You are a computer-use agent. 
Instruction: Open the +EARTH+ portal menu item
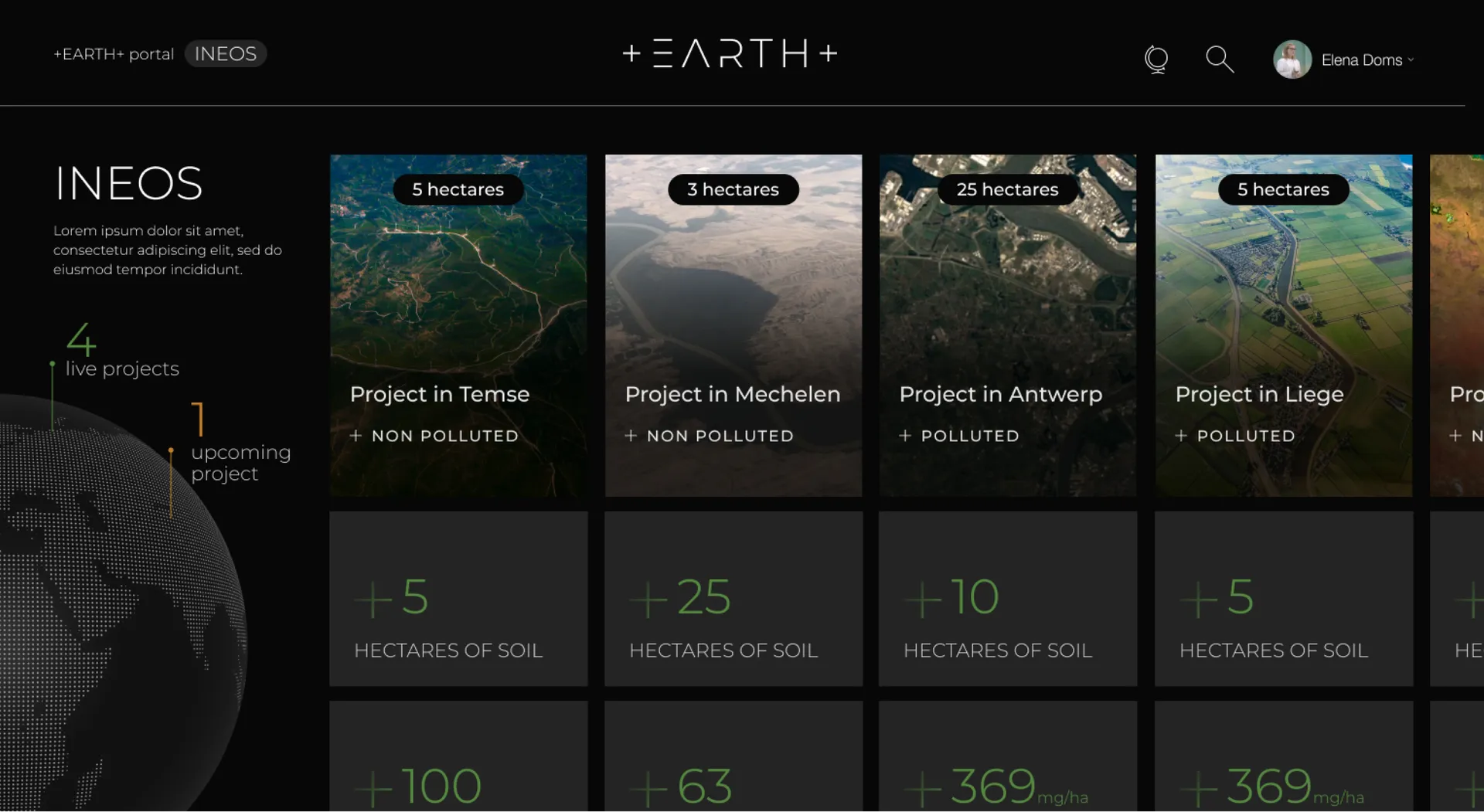(113, 54)
